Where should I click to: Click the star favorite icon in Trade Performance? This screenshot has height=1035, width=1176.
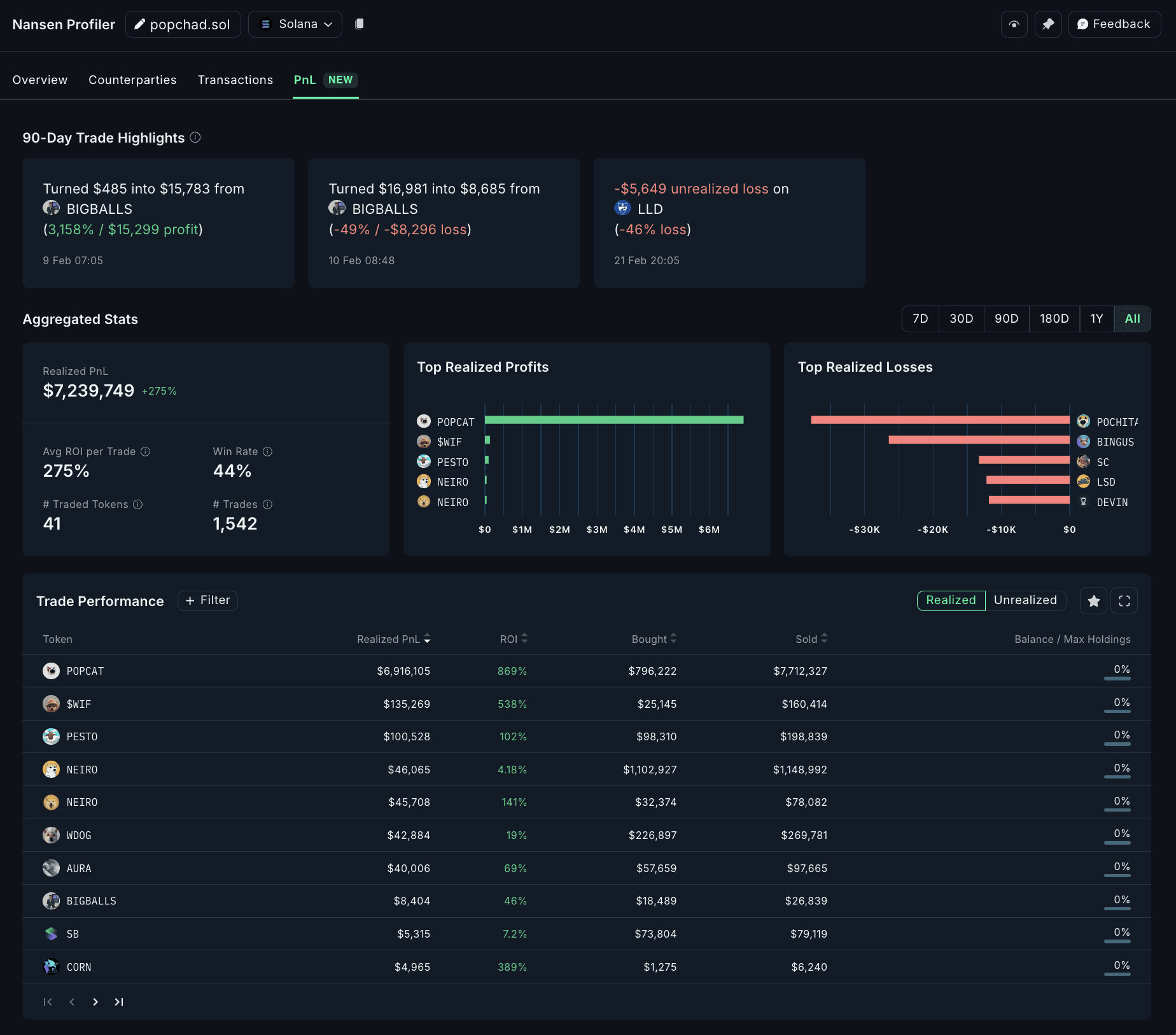coord(1093,601)
